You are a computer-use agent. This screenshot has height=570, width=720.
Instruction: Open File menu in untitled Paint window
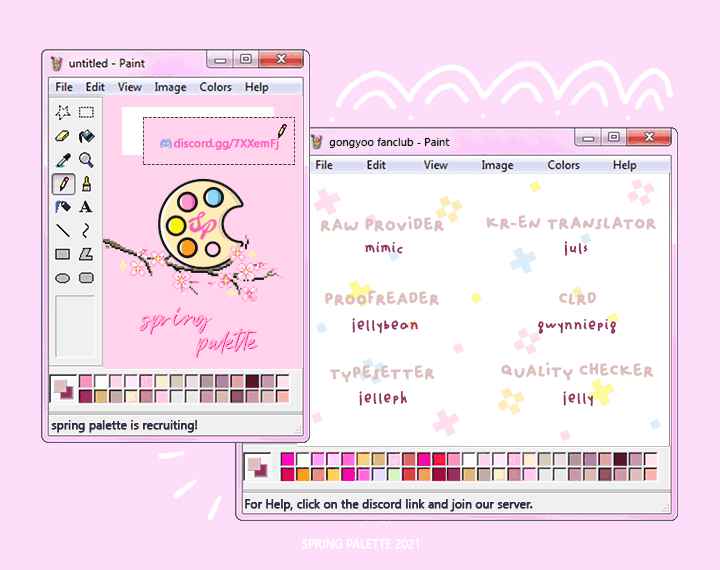click(64, 87)
